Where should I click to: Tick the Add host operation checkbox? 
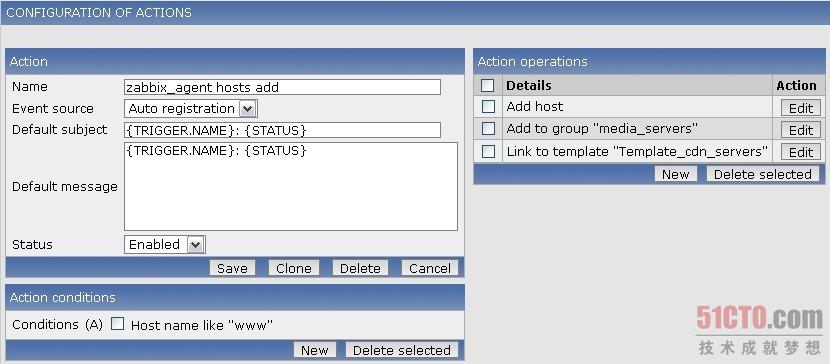click(x=488, y=107)
